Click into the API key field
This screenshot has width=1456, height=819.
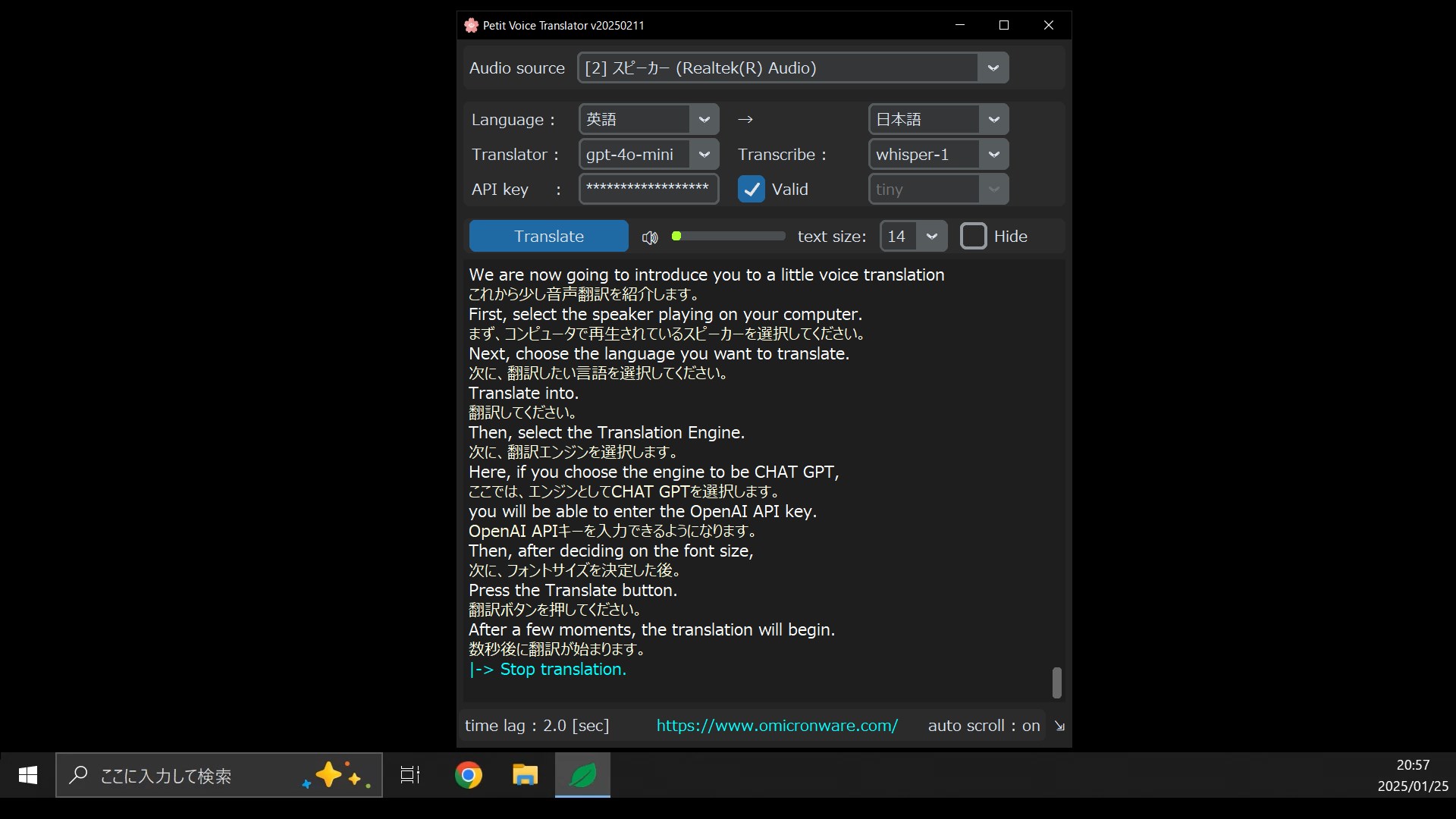pyautogui.click(x=648, y=190)
